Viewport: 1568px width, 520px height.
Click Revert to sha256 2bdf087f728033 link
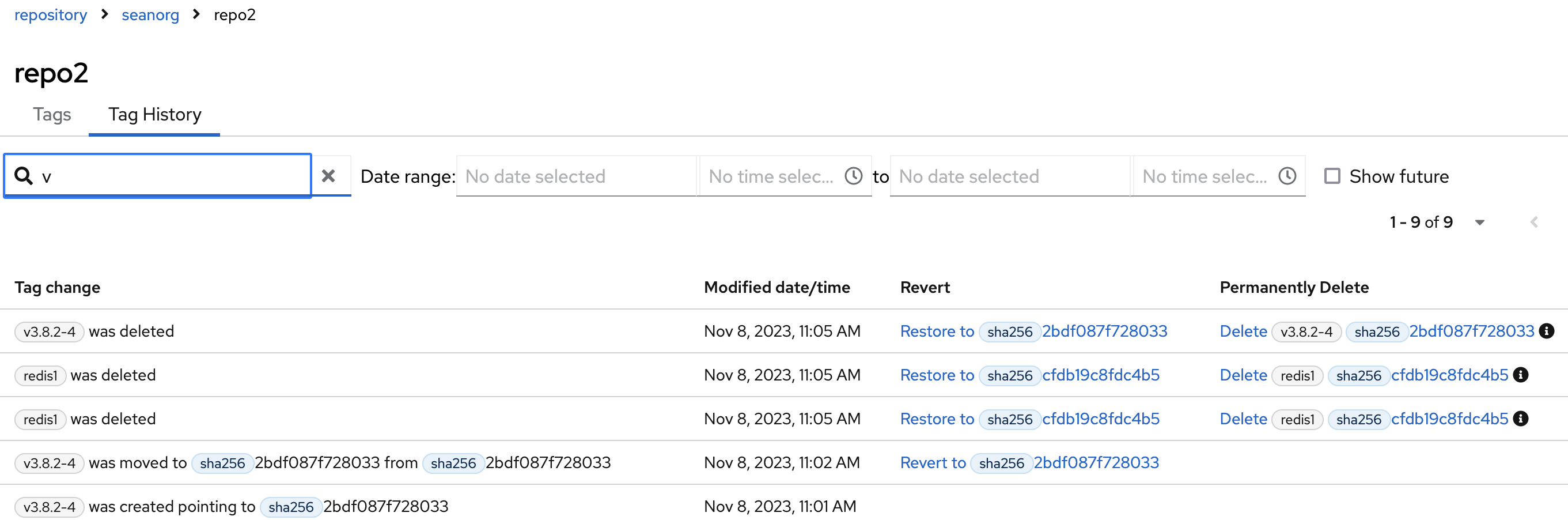coord(933,463)
